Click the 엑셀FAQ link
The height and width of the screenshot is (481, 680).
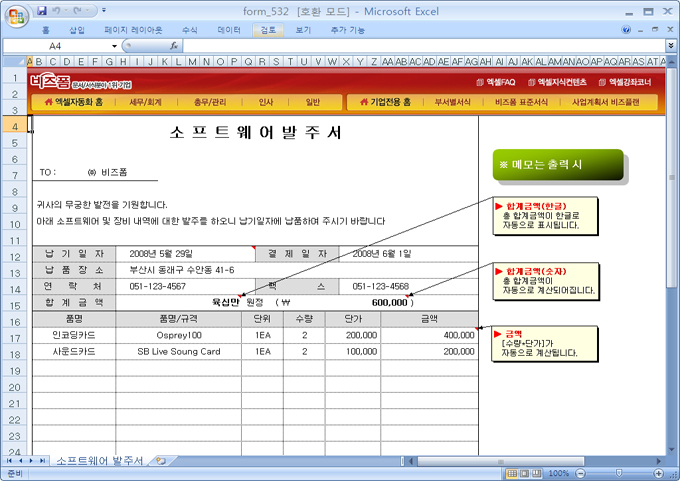495,81
